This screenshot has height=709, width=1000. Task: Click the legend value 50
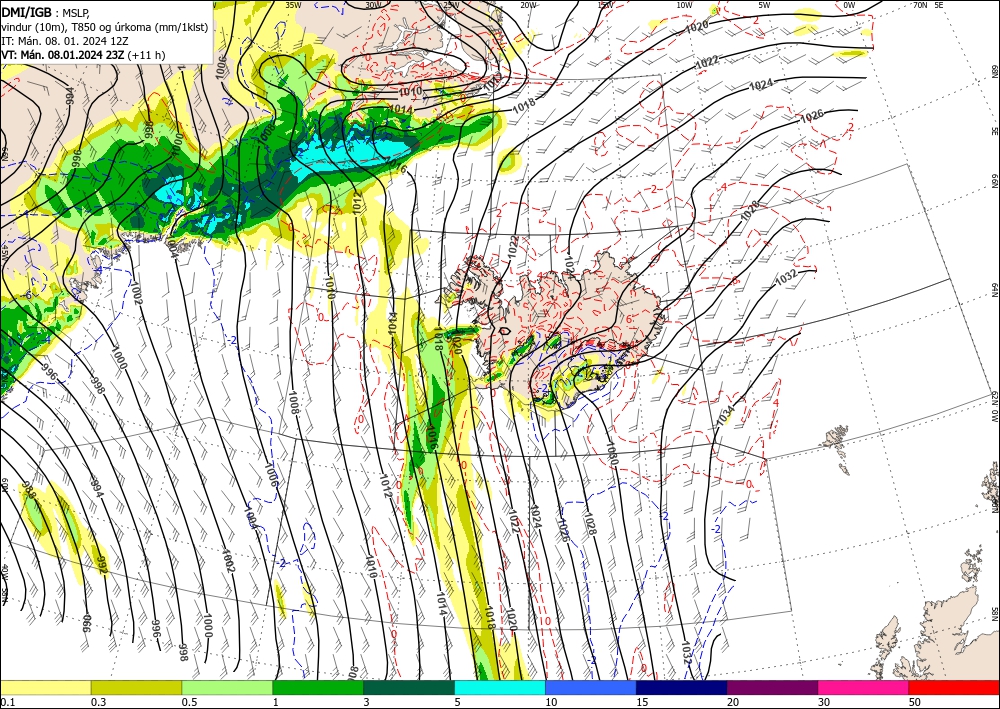(915, 702)
